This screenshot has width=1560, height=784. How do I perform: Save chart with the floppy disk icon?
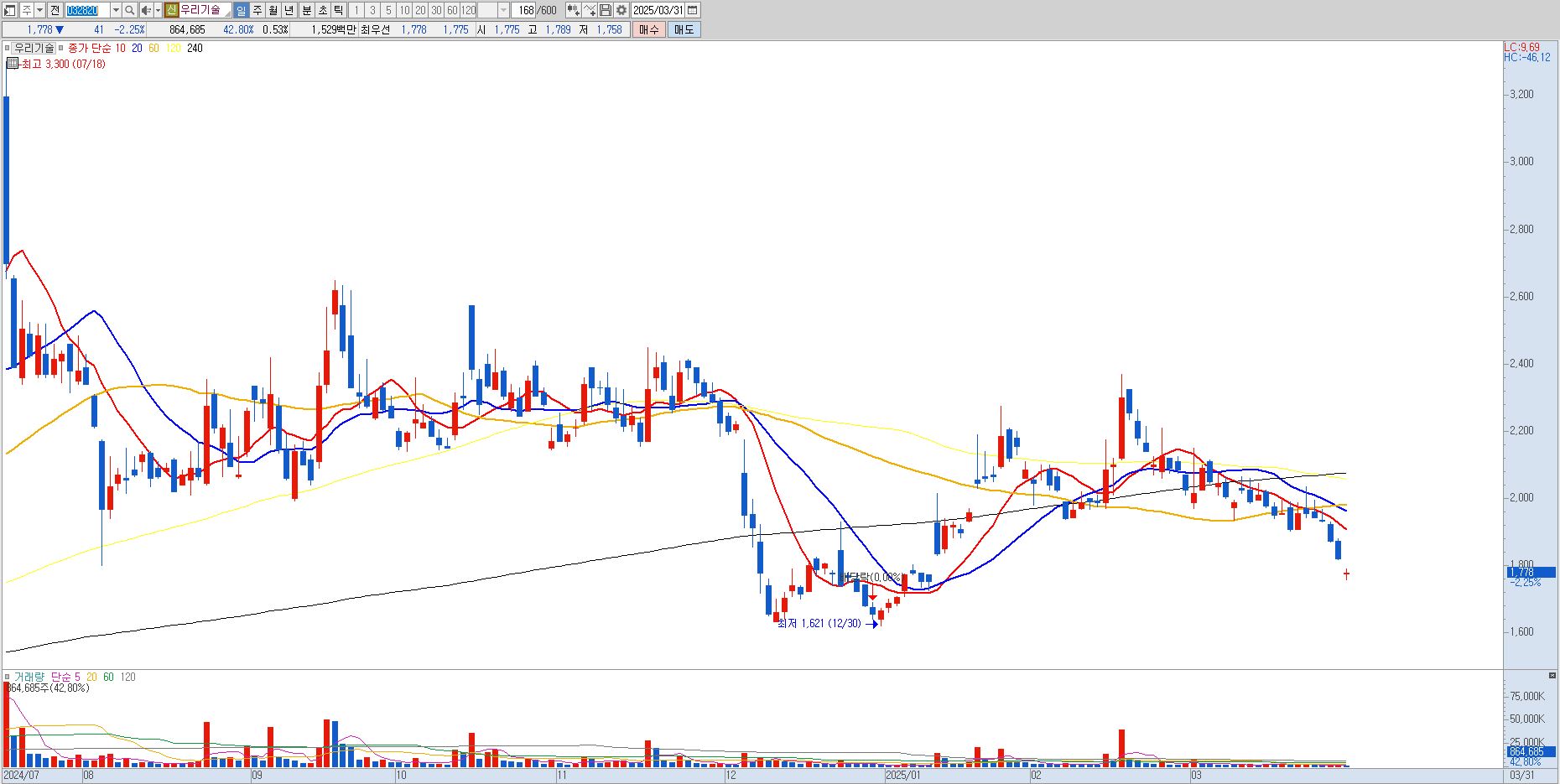click(606, 10)
